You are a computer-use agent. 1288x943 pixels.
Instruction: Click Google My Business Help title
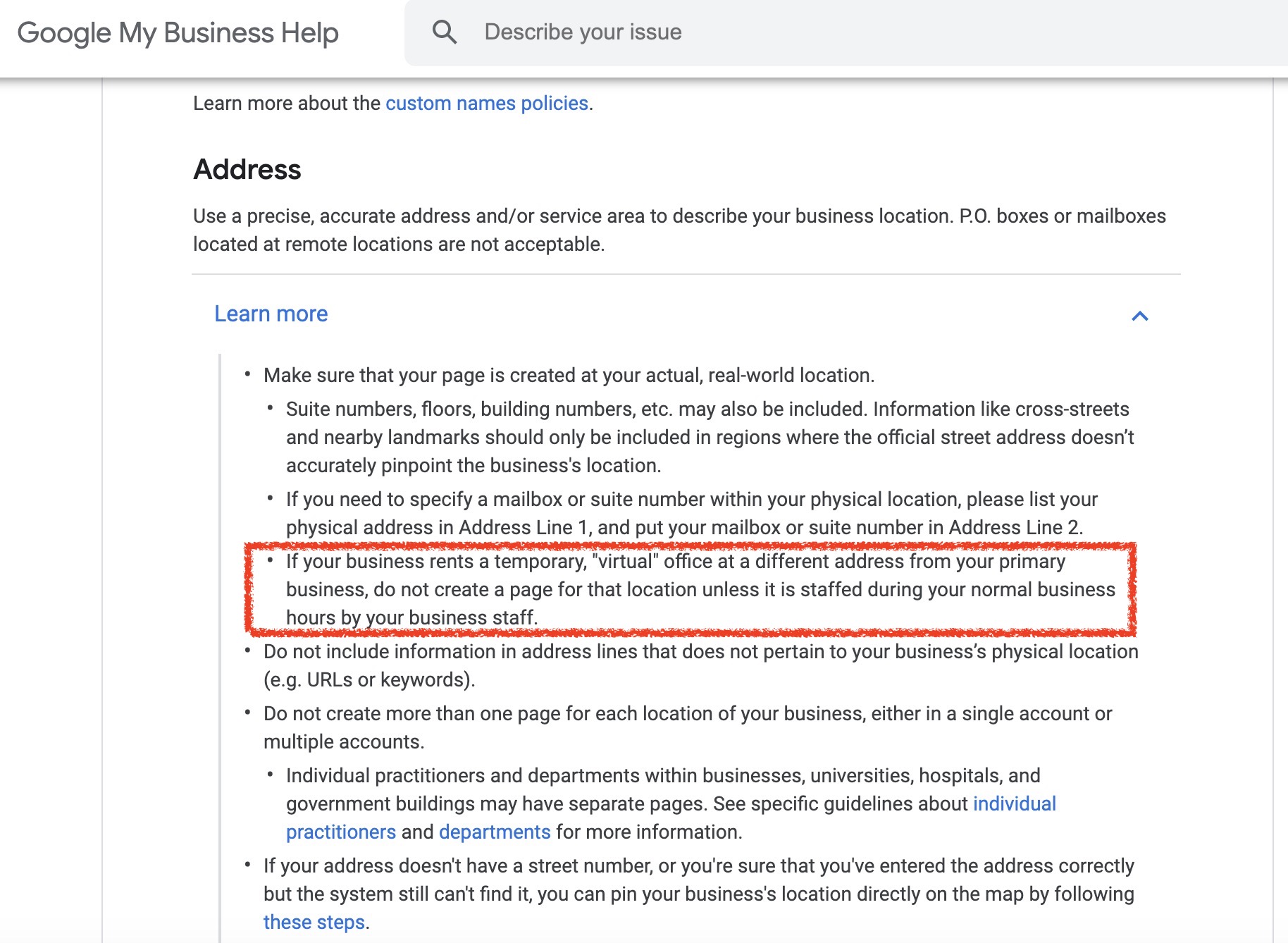(x=179, y=32)
